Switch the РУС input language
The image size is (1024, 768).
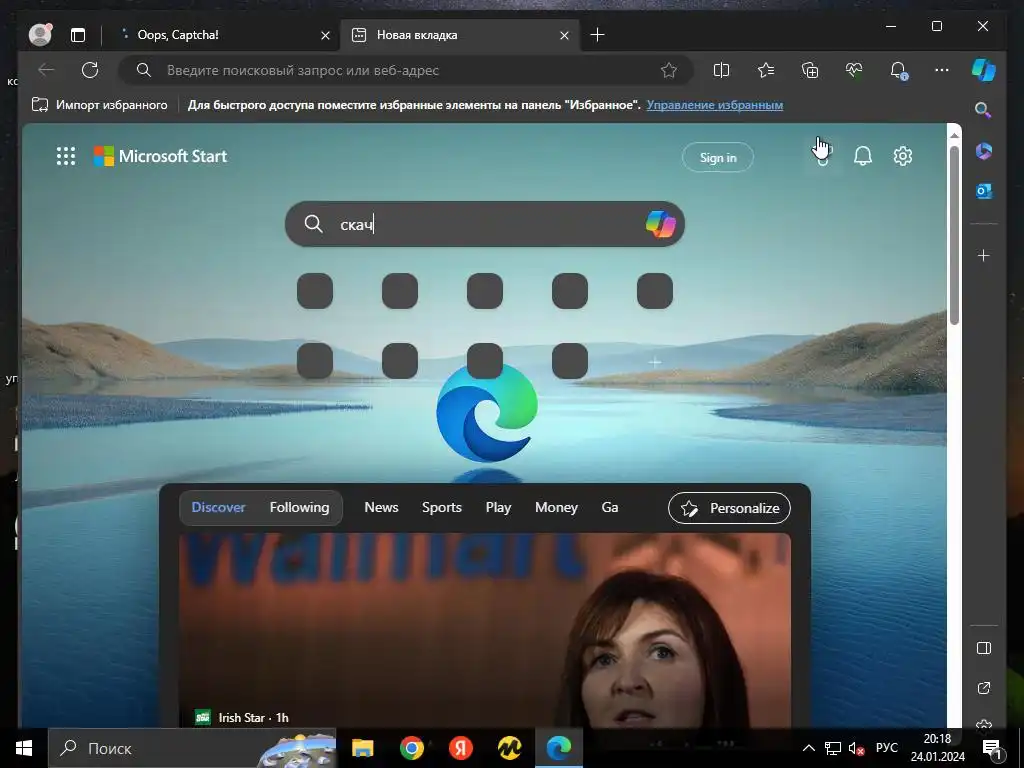(x=886, y=748)
